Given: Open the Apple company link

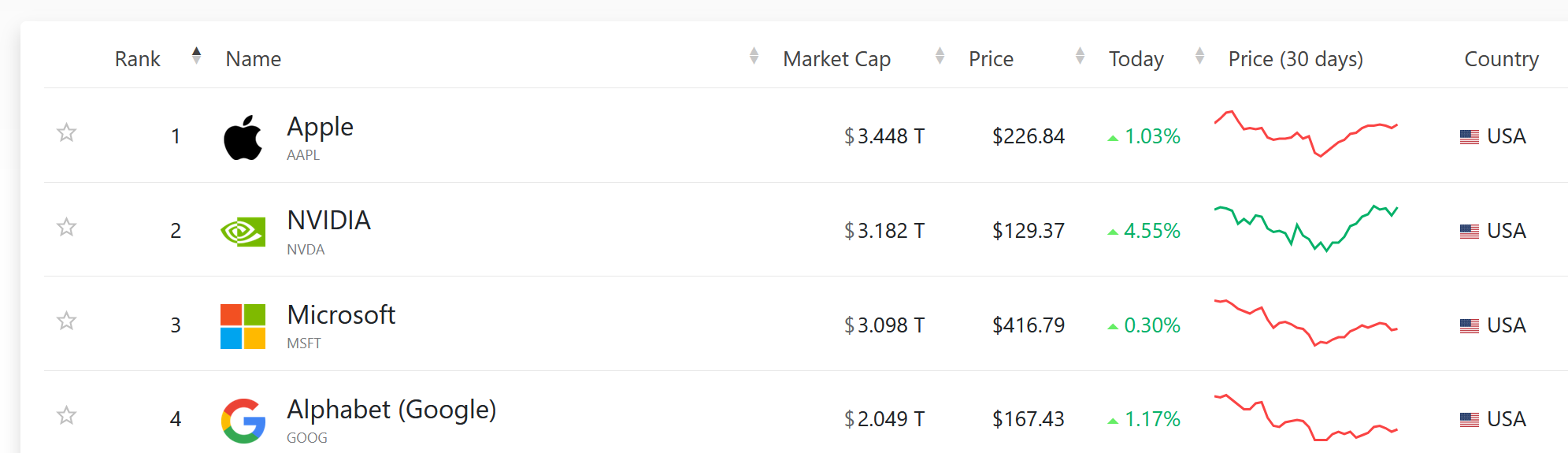Looking at the screenshot, I should click(320, 127).
